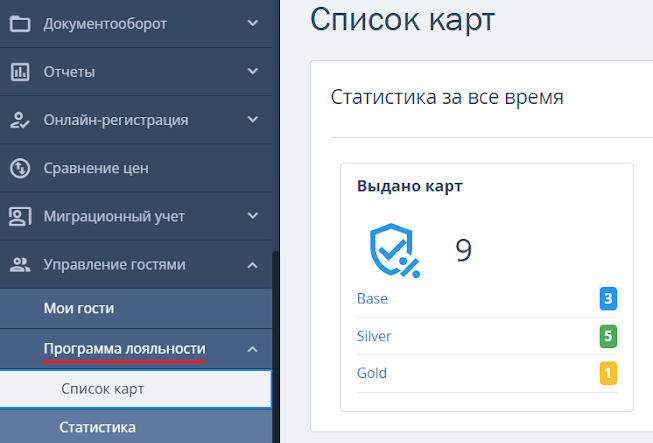Screen dimensions: 653x443
Task: Click the Сравнение цен currency icon
Action: point(20,168)
